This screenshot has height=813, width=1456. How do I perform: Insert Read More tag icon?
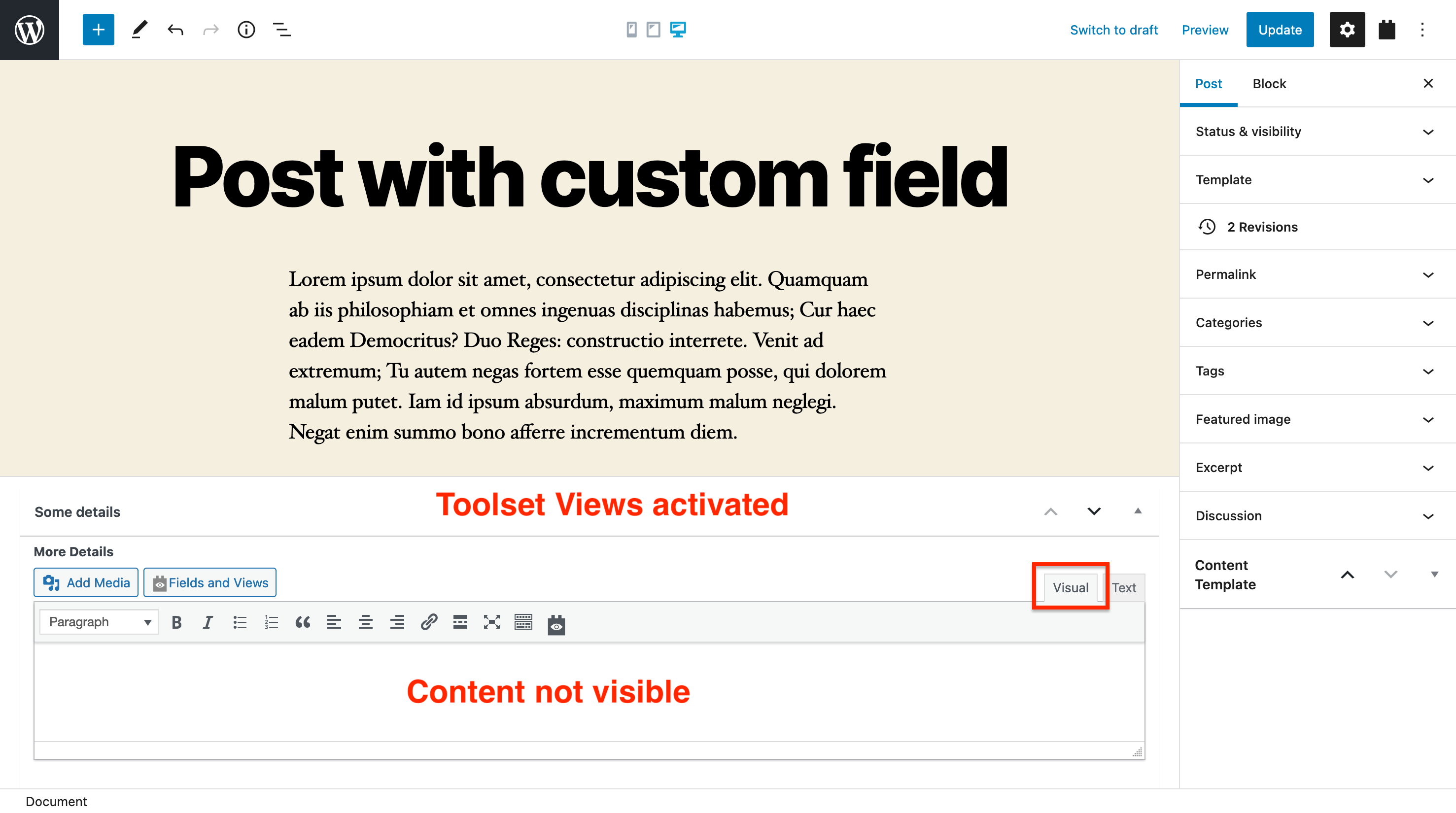[460, 623]
